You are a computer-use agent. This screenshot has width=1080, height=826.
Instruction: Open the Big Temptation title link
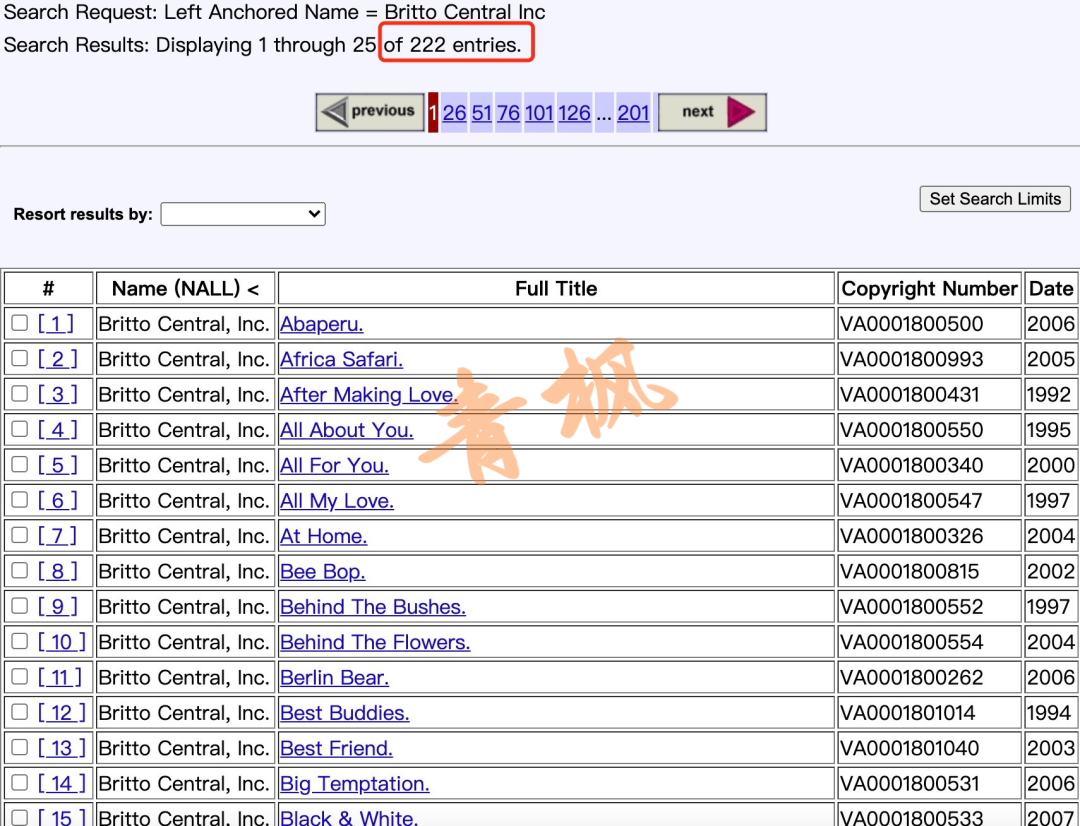[355, 783]
